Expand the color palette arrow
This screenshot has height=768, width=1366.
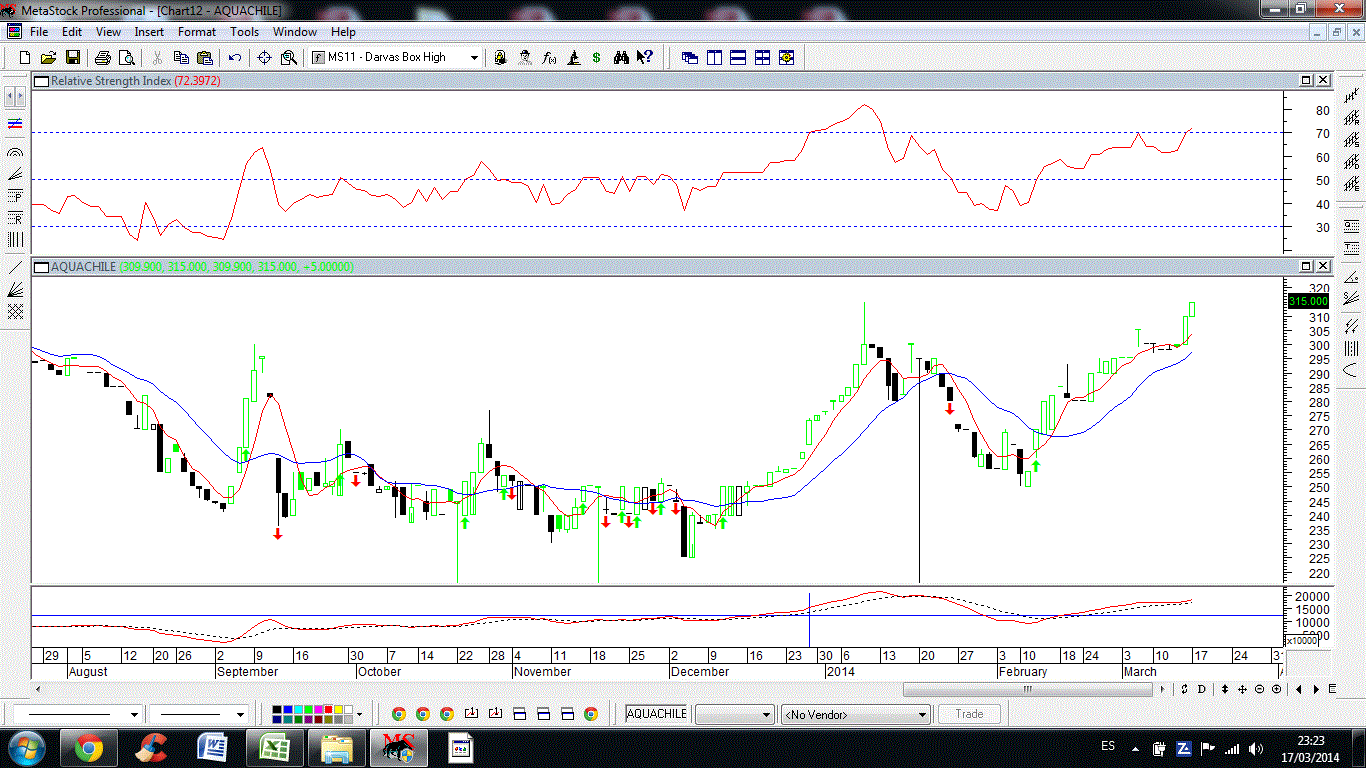tap(359, 714)
